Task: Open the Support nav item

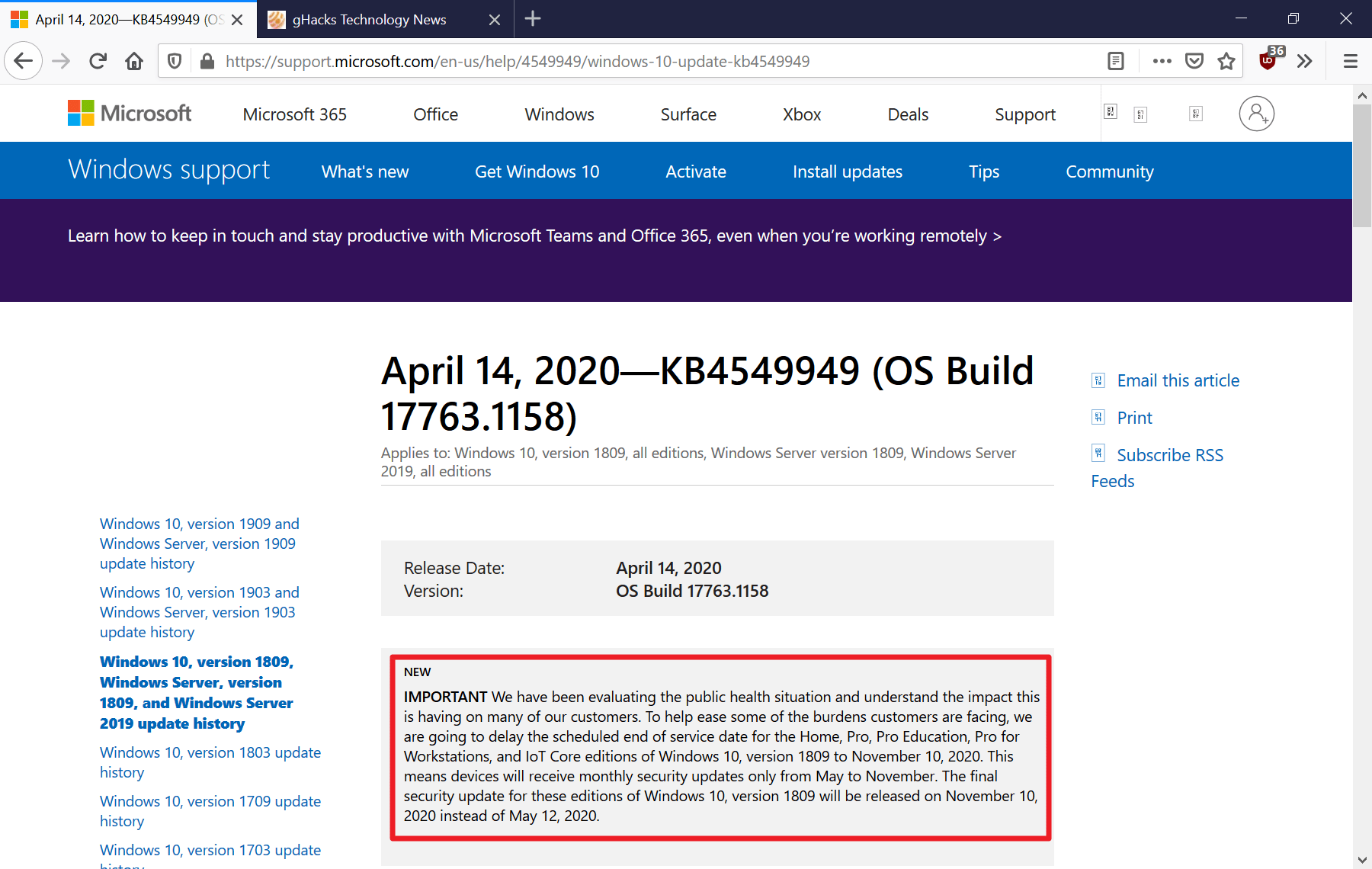Action: (1025, 114)
